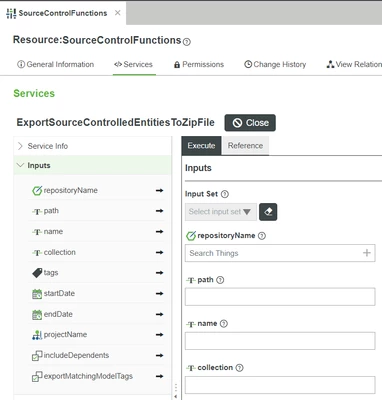Open the General Information tab

point(55,64)
